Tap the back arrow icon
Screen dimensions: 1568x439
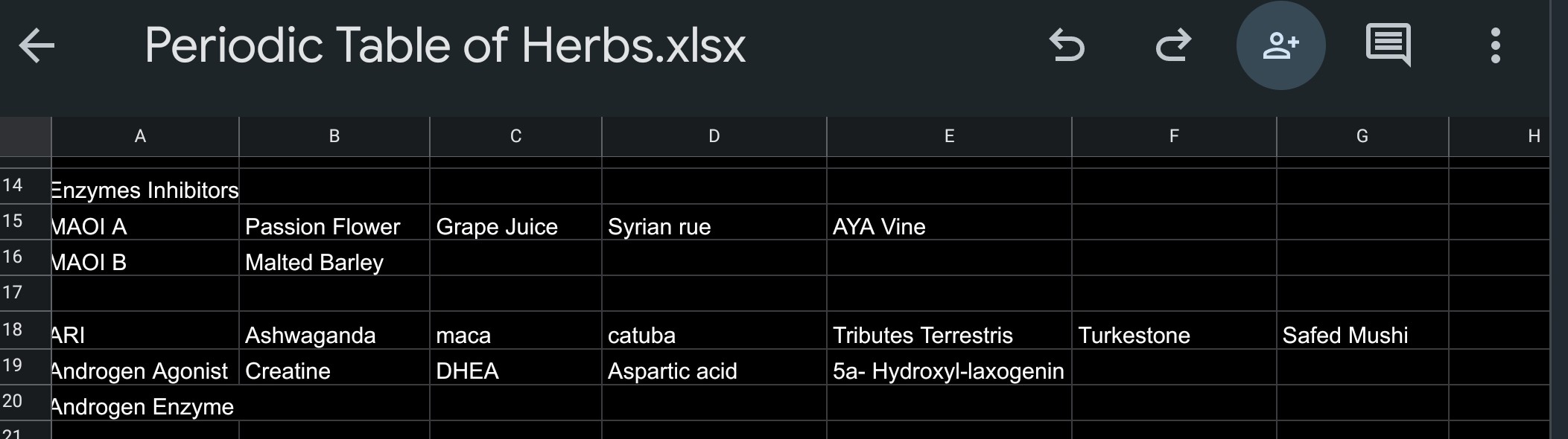coord(36,45)
